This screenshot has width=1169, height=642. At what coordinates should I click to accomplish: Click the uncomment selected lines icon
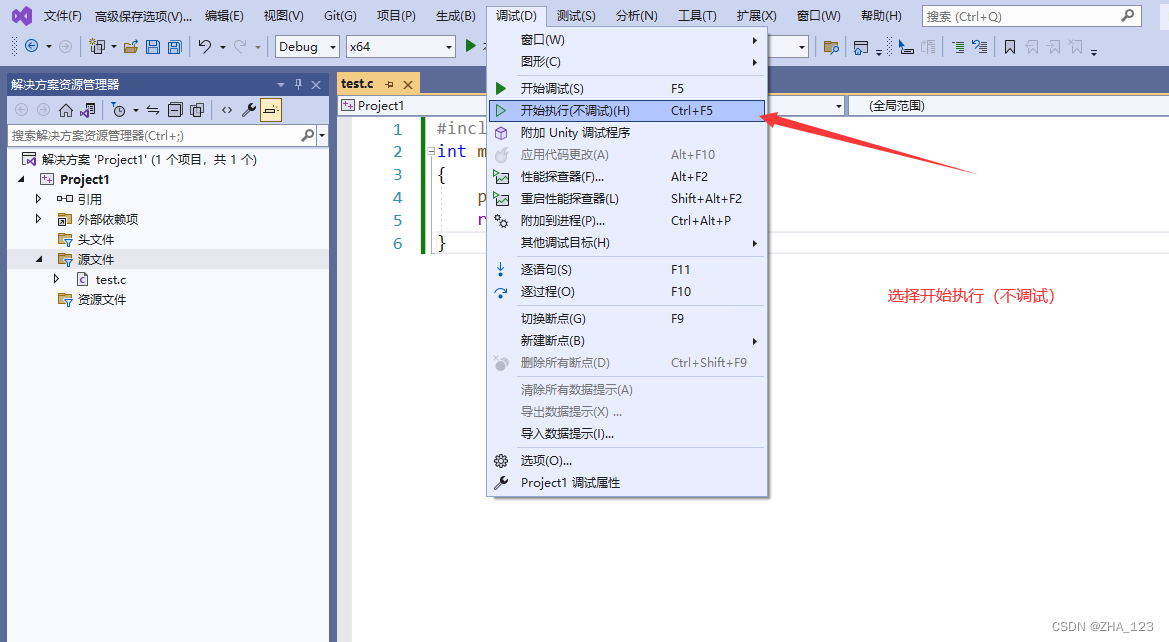pos(980,47)
